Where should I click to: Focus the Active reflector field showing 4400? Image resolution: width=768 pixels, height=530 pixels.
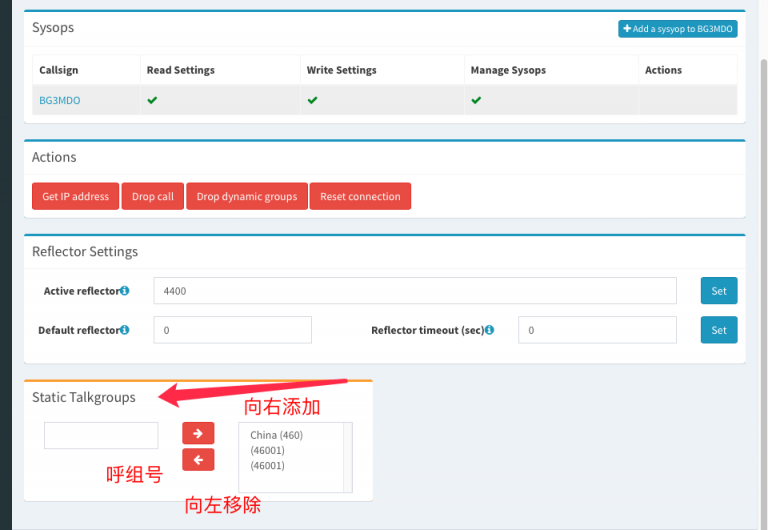click(x=415, y=291)
